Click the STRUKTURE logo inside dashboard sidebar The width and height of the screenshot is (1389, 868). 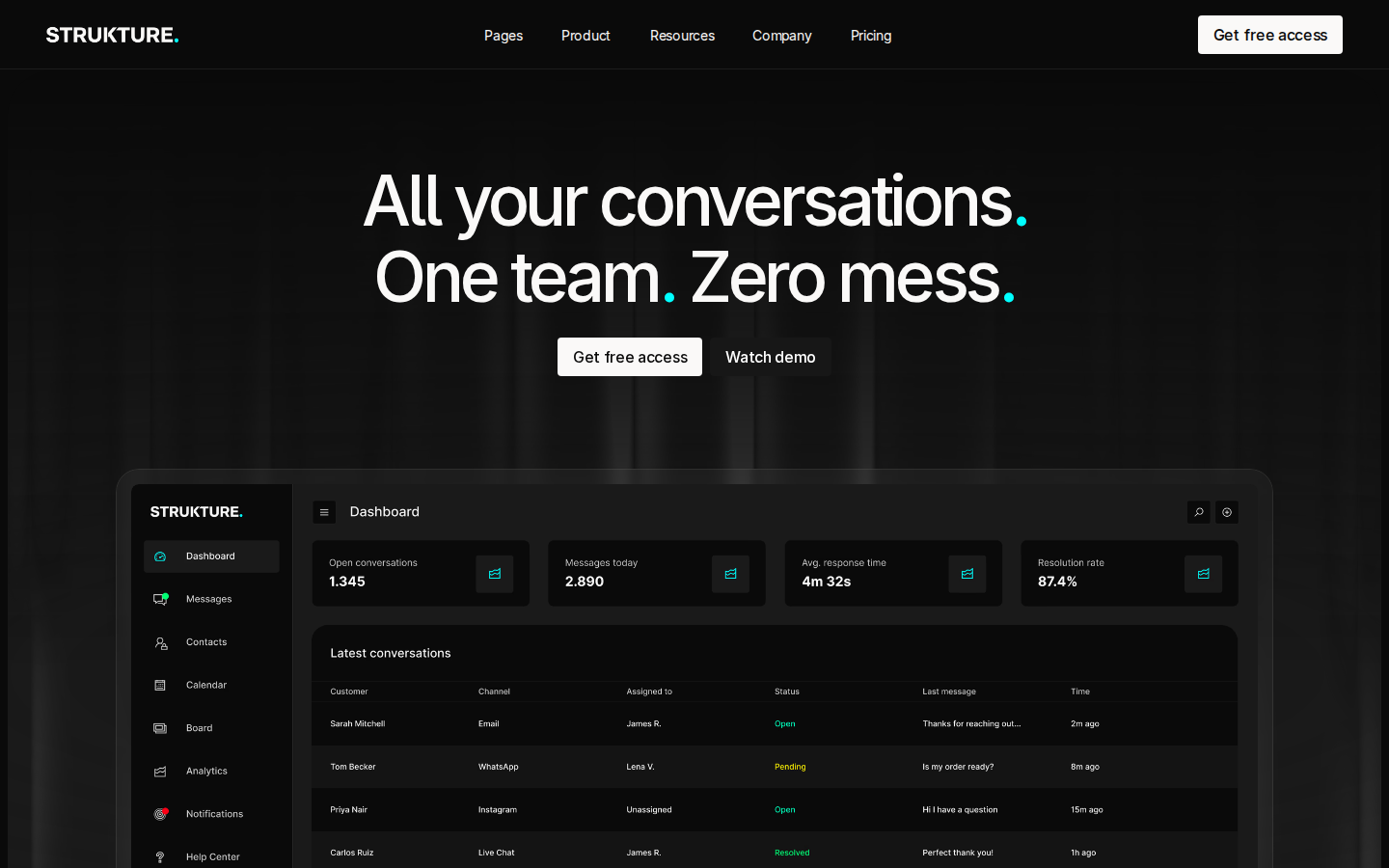pyautogui.click(x=197, y=512)
